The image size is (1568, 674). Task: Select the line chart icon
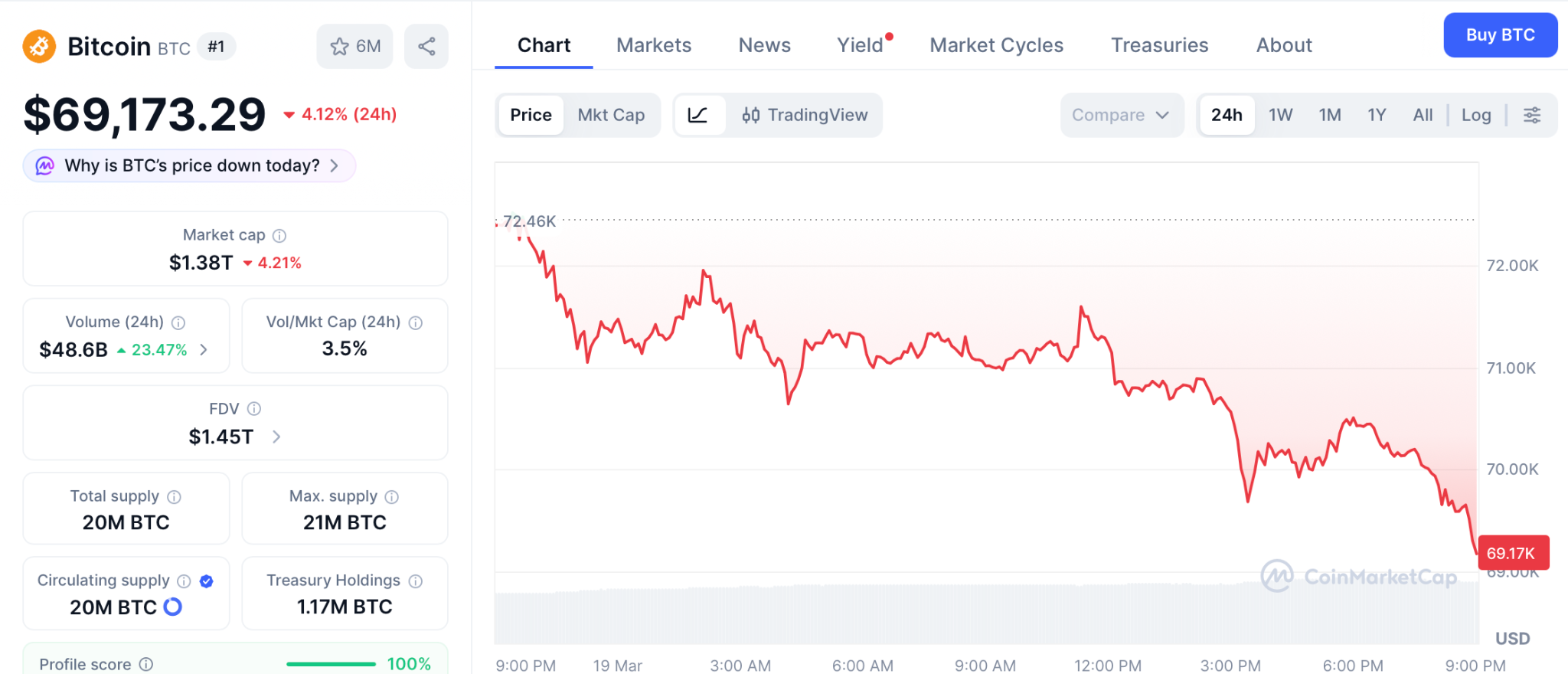click(700, 115)
